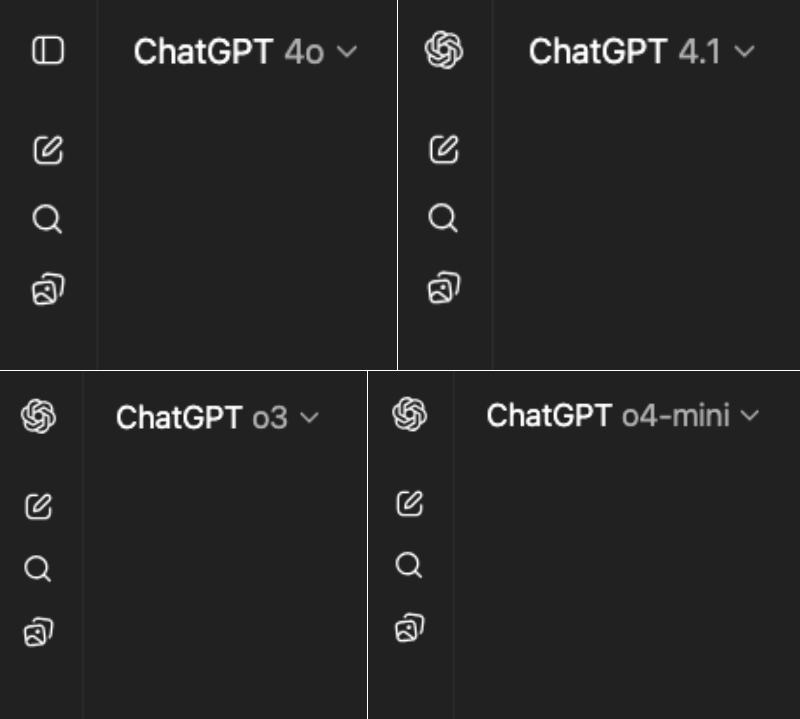The width and height of the screenshot is (800, 719).
Task: Click the OpenAI logo in the 4.1 panel
Action: click(444, 50)
